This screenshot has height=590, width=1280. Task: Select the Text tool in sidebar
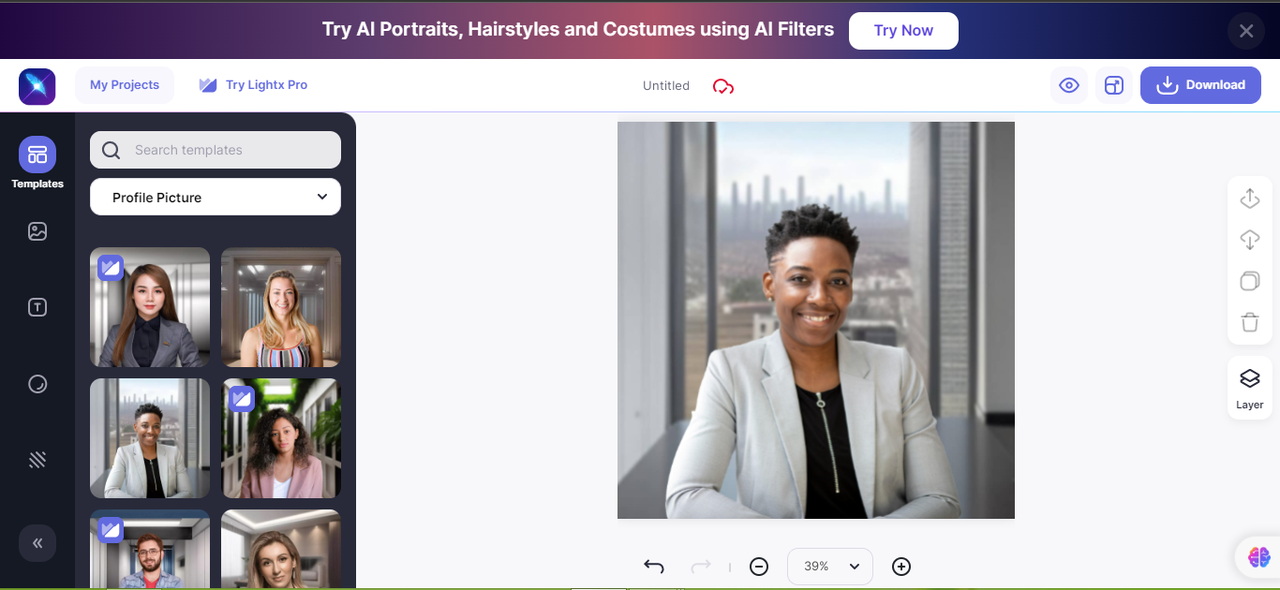(x=37, y=308)
